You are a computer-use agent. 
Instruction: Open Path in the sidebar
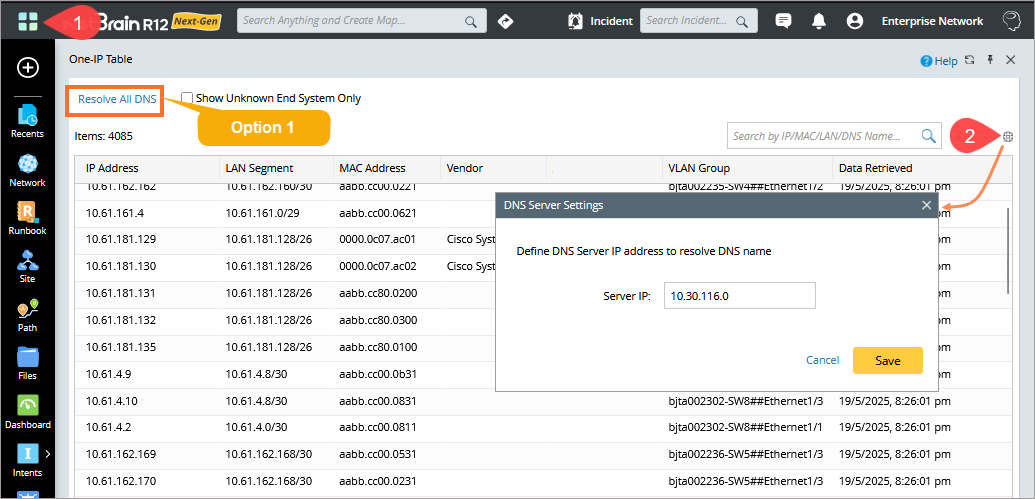(28, 316)
